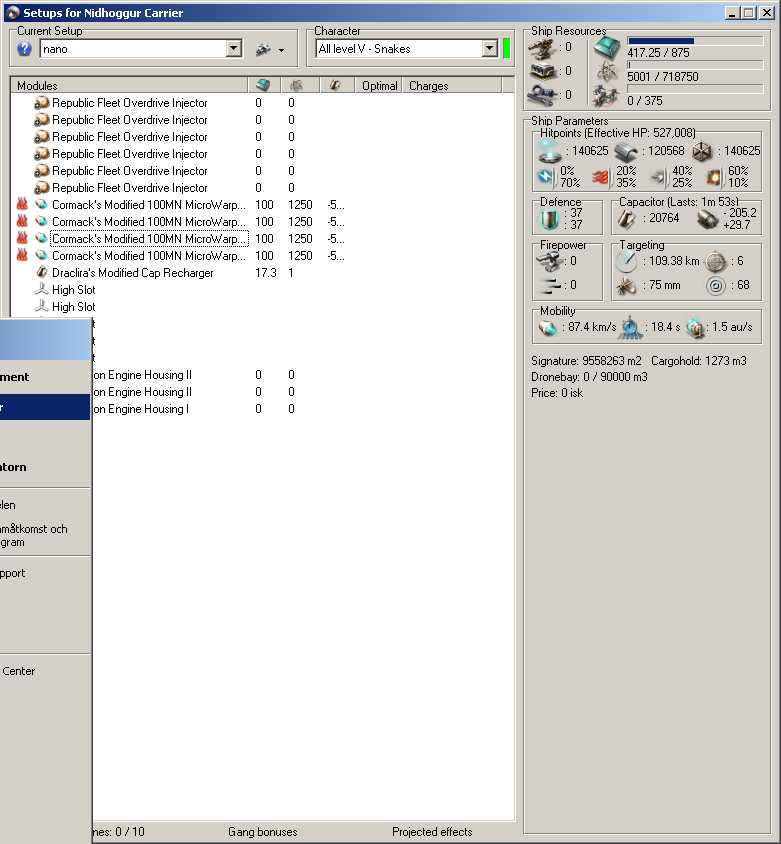Screen dimensions: 781x844
Task: Click the explosive resistance icon 60% 10%
Action: point(714,177)
